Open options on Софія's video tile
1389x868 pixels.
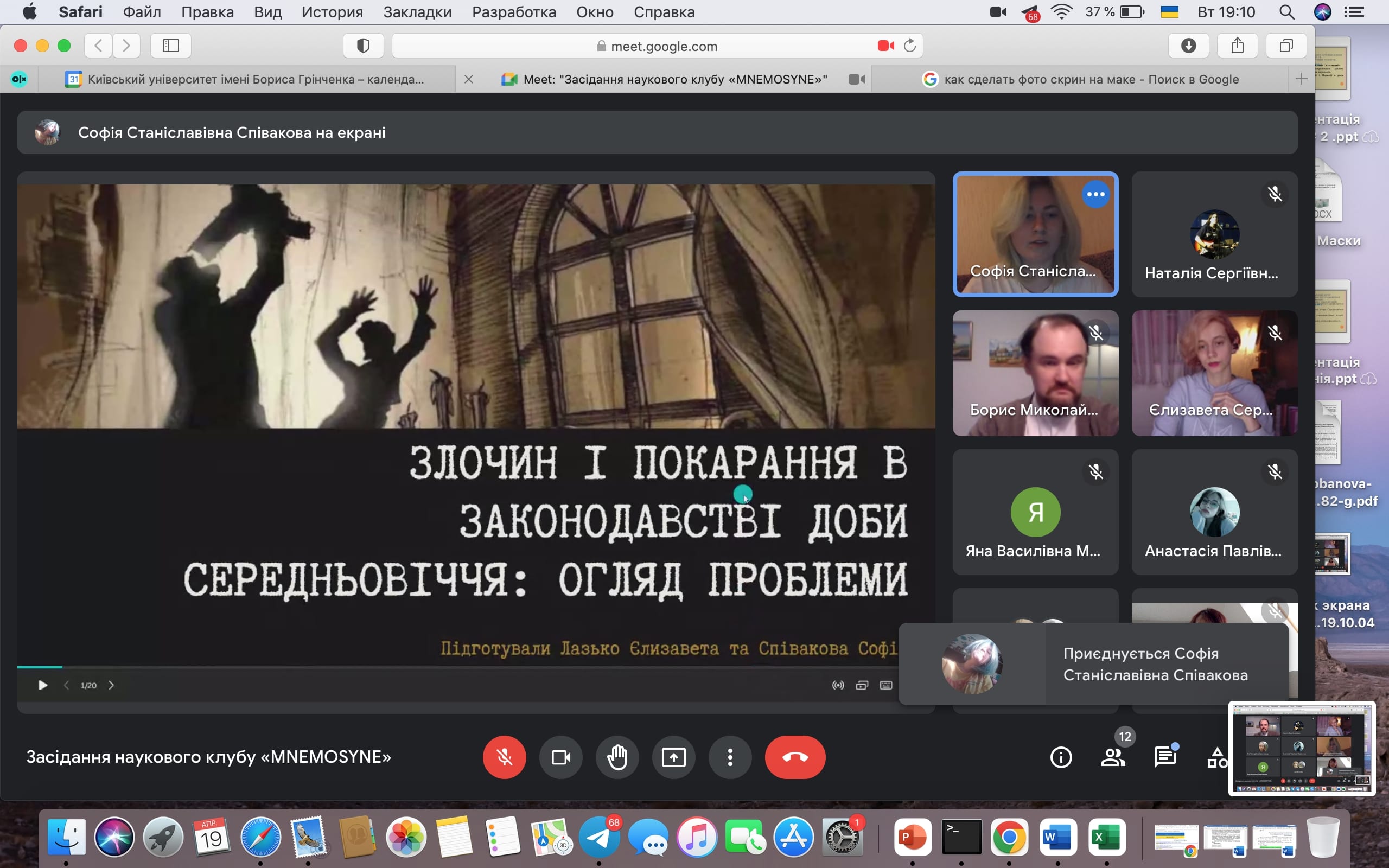tap(1095, 194)
